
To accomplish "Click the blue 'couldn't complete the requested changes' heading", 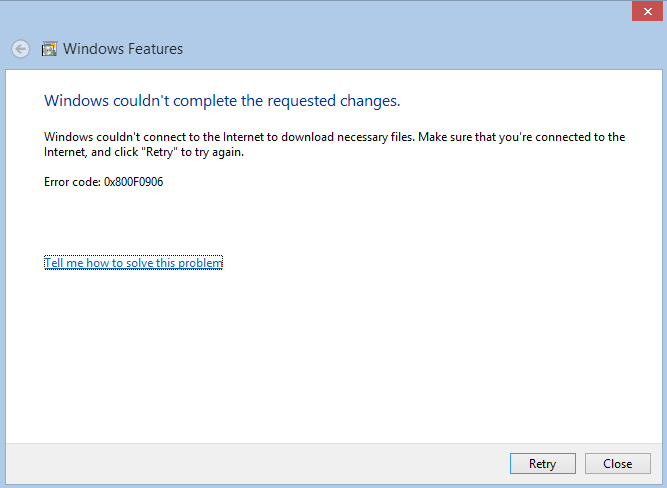I will pyautogui.click(x=222, y=101).
